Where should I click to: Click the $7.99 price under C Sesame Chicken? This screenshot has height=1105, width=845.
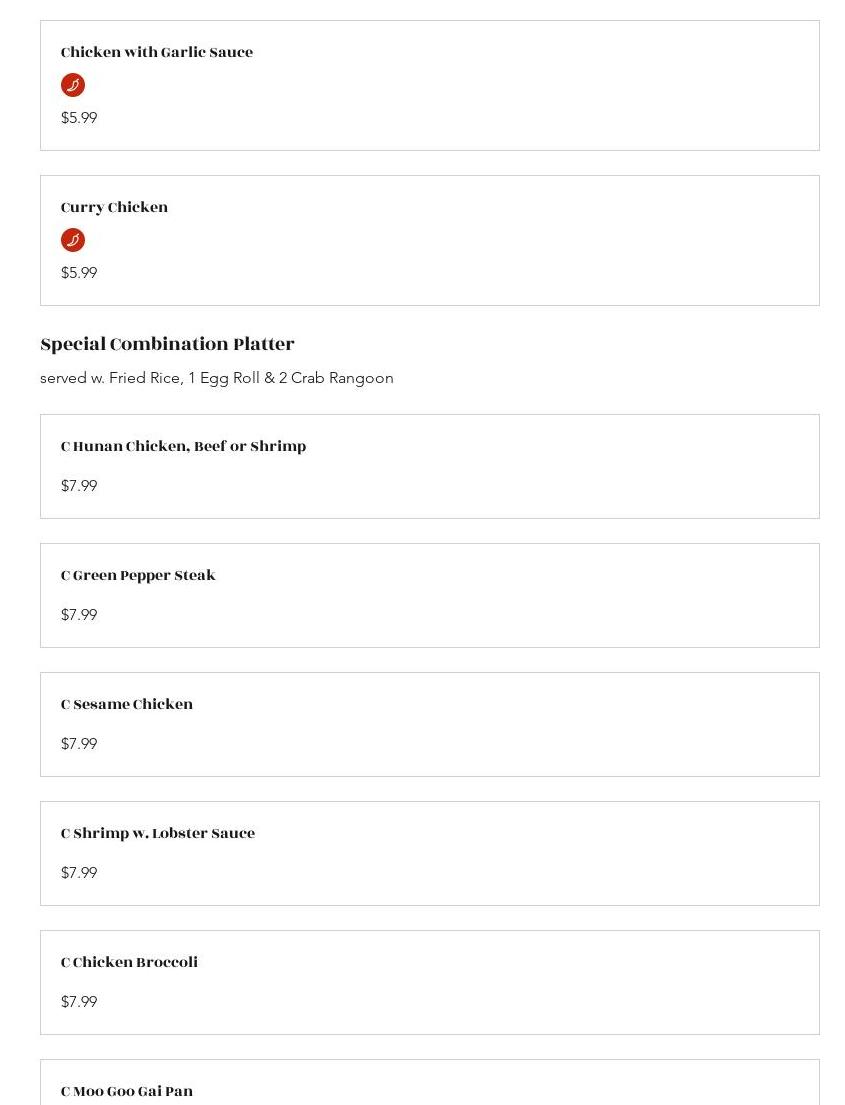[x=79, y=744]
